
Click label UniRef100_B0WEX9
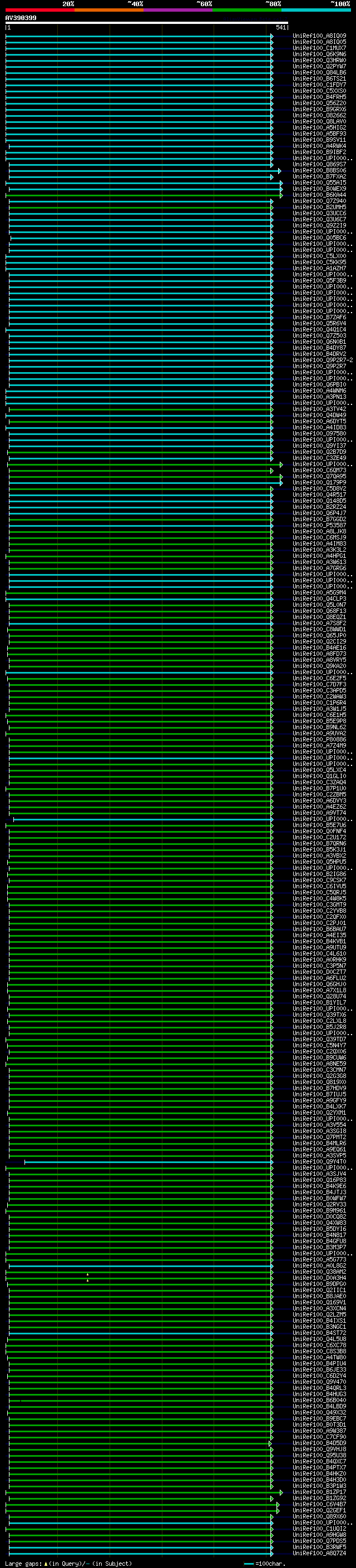pyautogui.click(x=319, y=189)
